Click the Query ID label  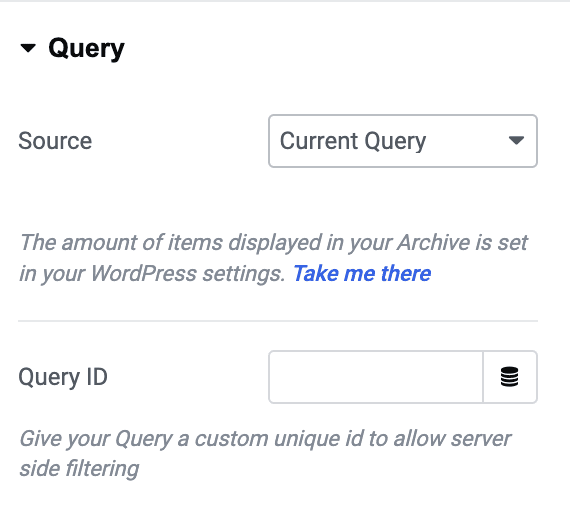[63, 377]
